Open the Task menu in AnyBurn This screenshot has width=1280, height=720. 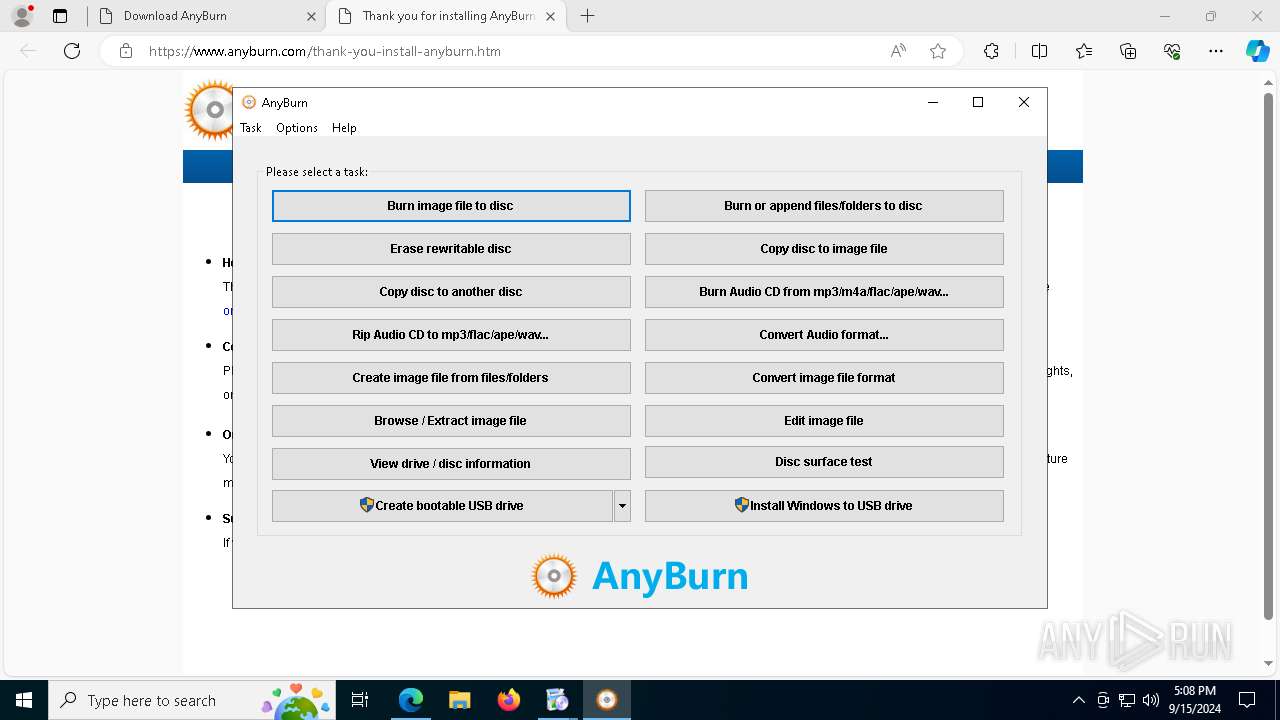tap(250, 128)
